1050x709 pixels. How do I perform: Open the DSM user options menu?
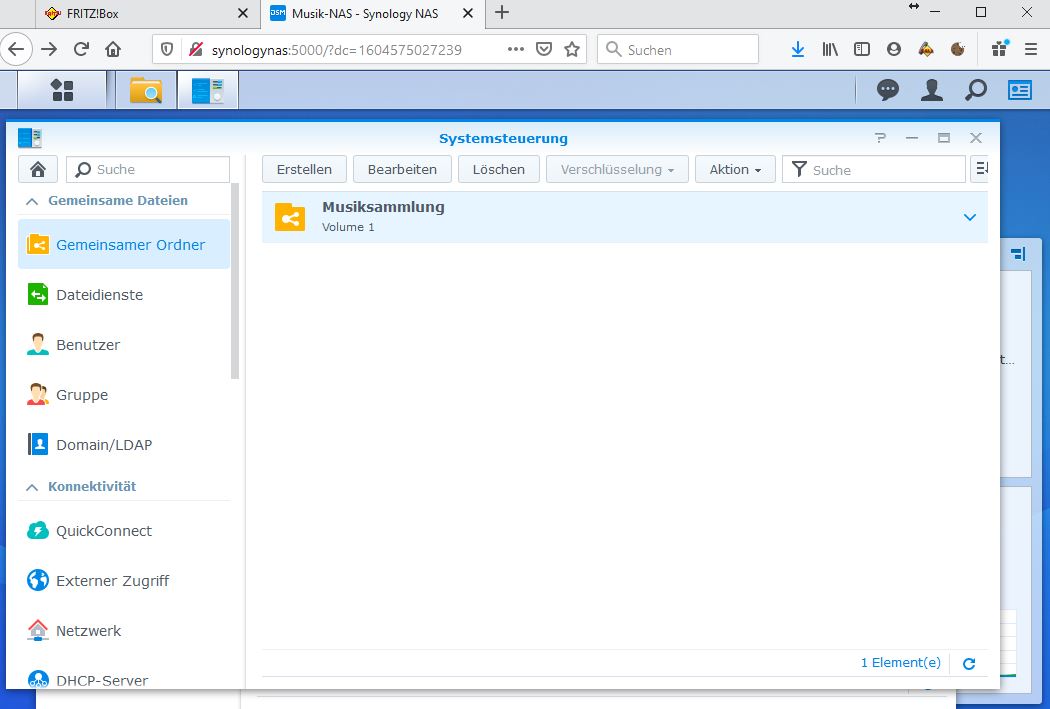pos(931,90)
